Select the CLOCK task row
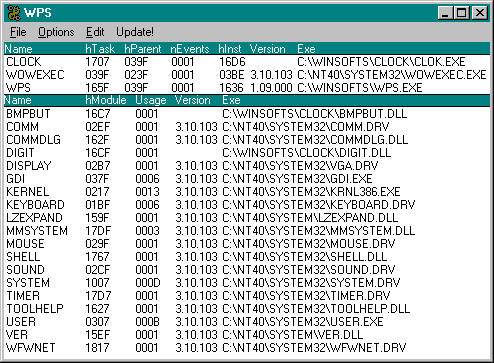 point(247,62)
